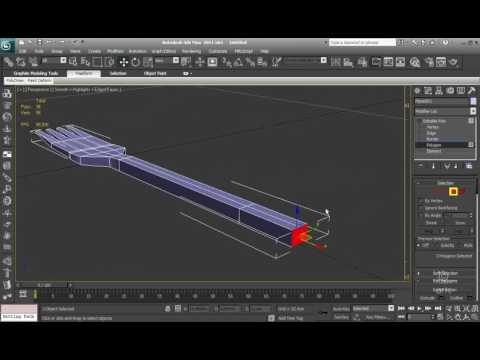Viewport: 480px width, 360px height.
Task: Switch to the Freeform ribbon tab
Action: pos(83,73)
